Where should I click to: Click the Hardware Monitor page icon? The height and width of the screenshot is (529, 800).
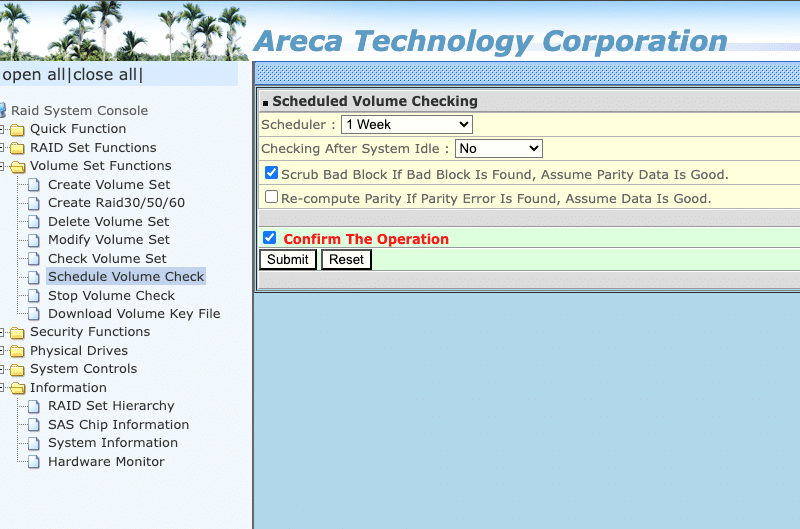35,462
